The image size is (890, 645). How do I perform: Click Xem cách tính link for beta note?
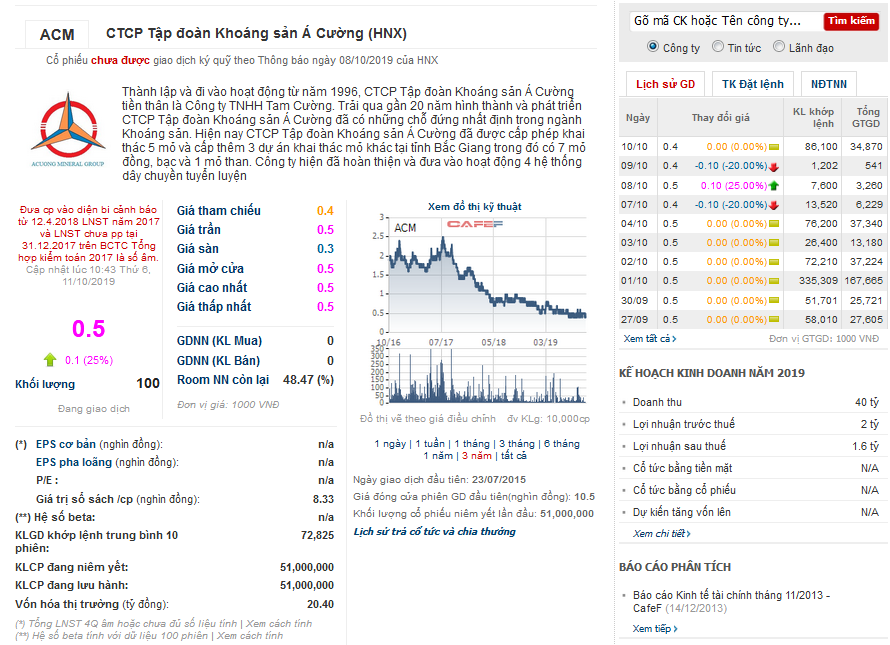[250, 635]
